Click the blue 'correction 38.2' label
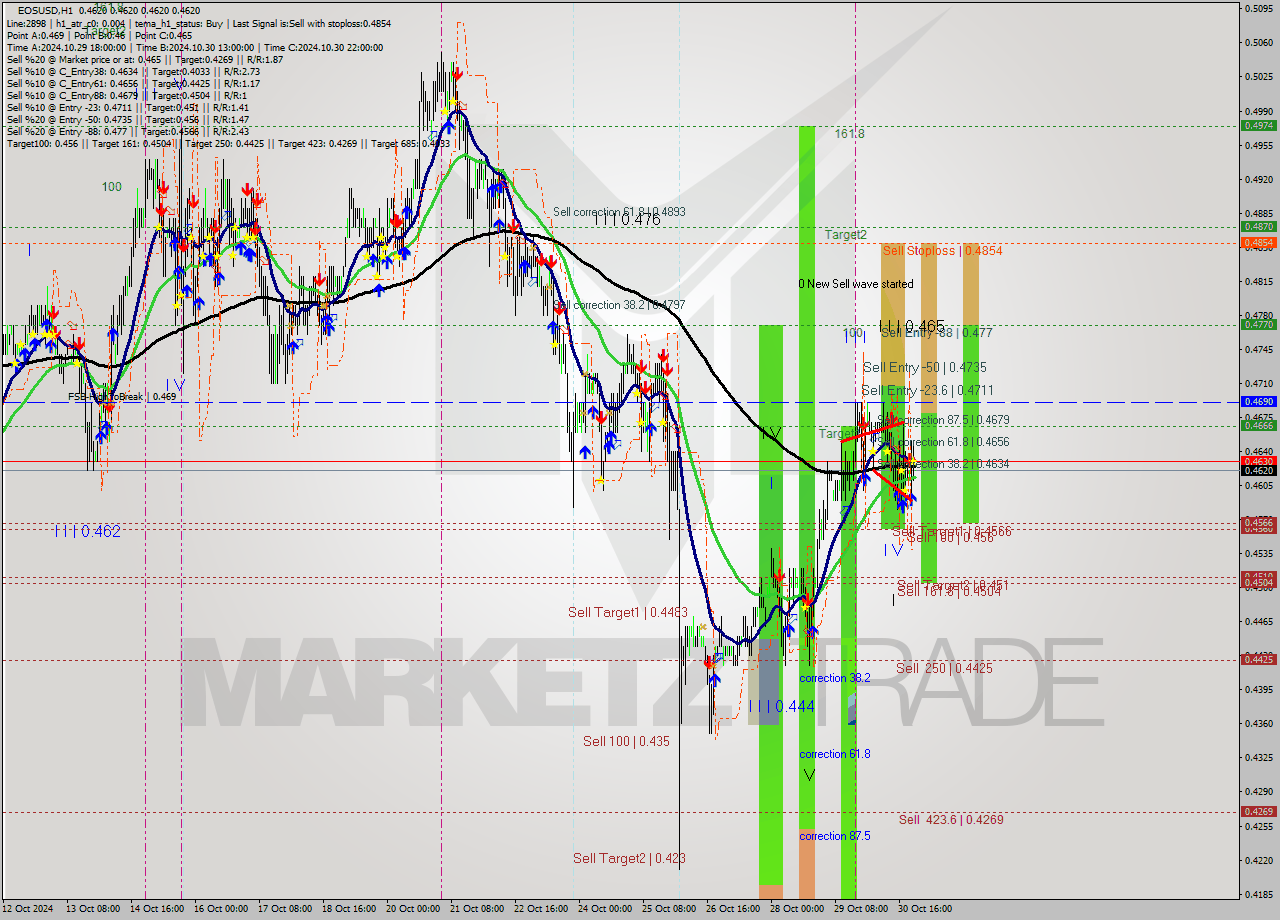The height and width of the screenshot is (920, 1280). [x=834, y=678]
